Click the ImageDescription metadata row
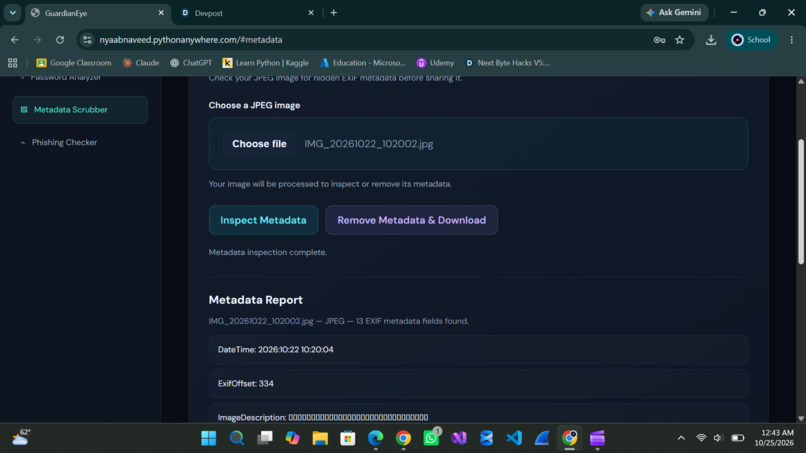The image size is (806, 453). click(478, 414)
